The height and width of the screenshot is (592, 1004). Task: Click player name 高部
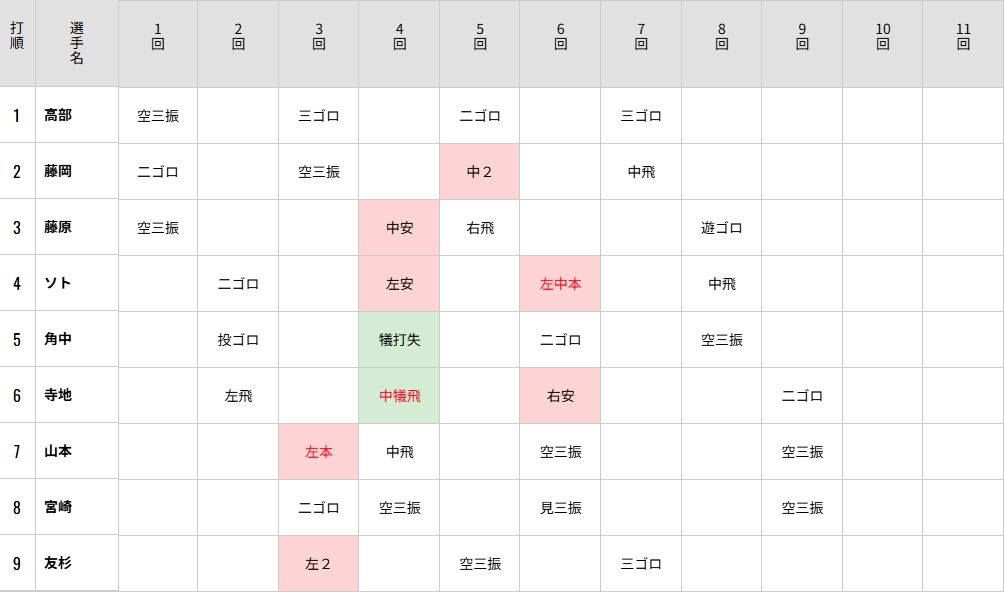58,115
